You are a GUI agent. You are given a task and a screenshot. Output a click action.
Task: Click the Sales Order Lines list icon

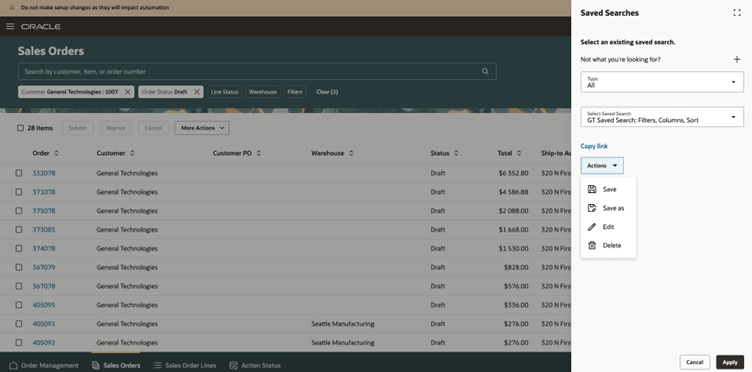pos(157,365)
